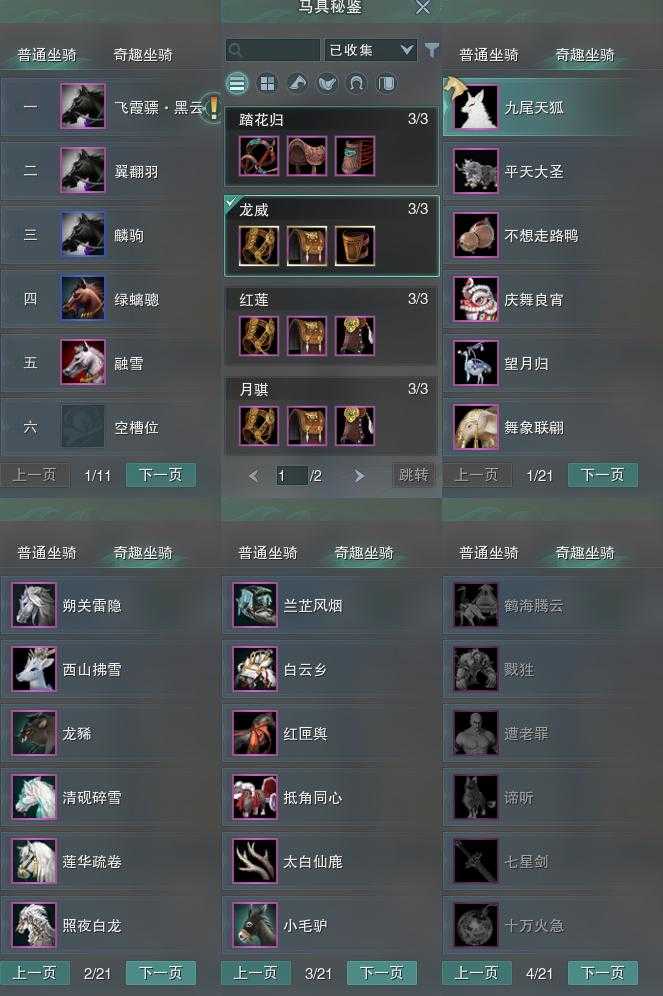Select the 小毛驴 donkey mount icon
Viewport: 663px width, 996px height.
pos(255,925)
